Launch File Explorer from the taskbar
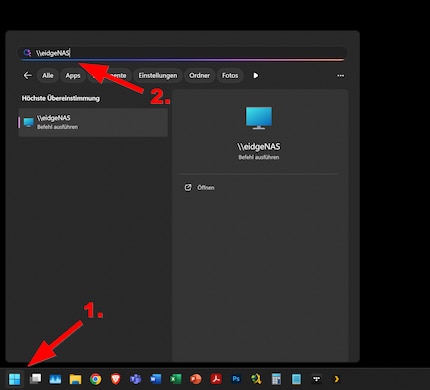This screenshot has width=430, height=390. coord(75,379)
